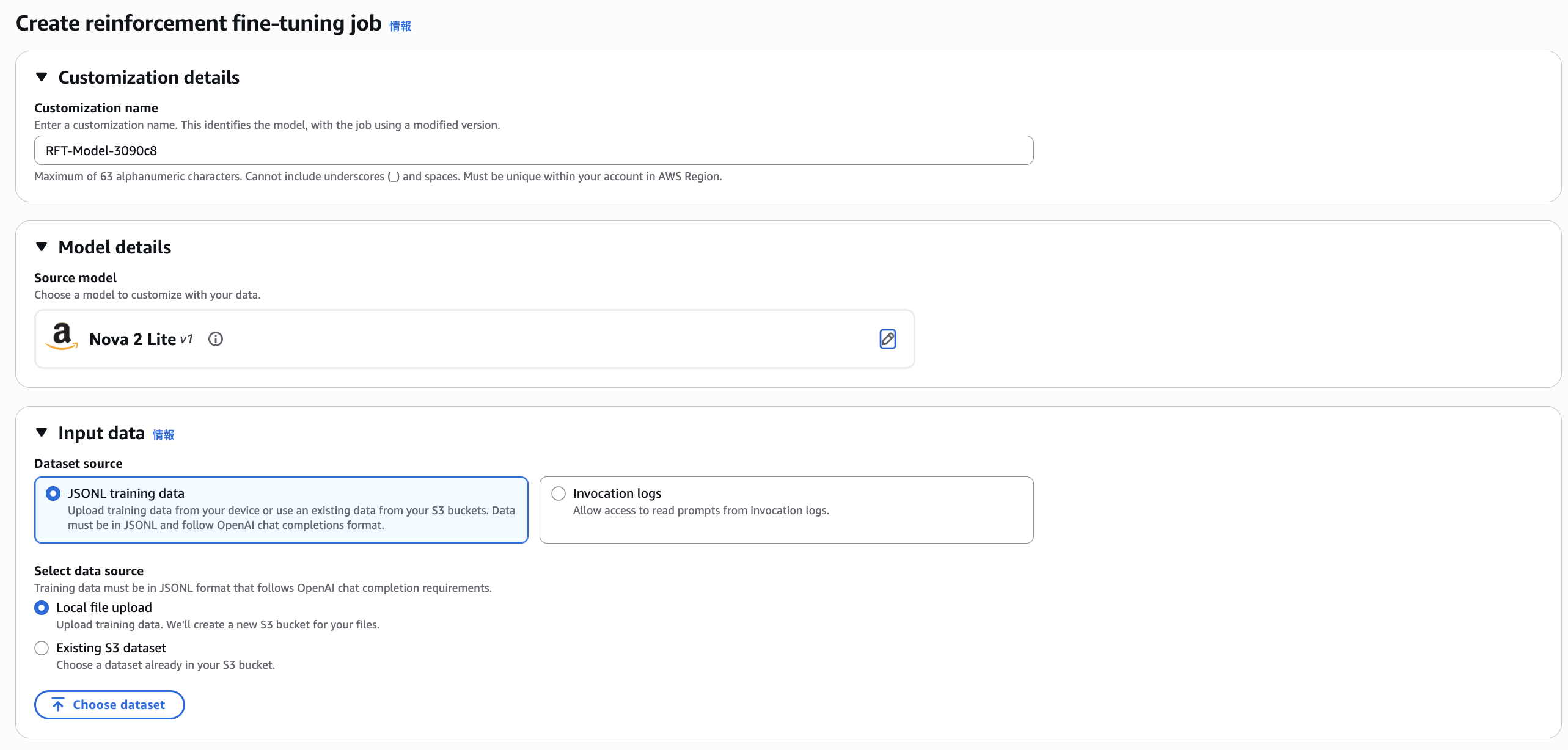This screenshot has height=750, width=1568.
Task: Collapse the Input data section
Action: [x=42, y=432]
